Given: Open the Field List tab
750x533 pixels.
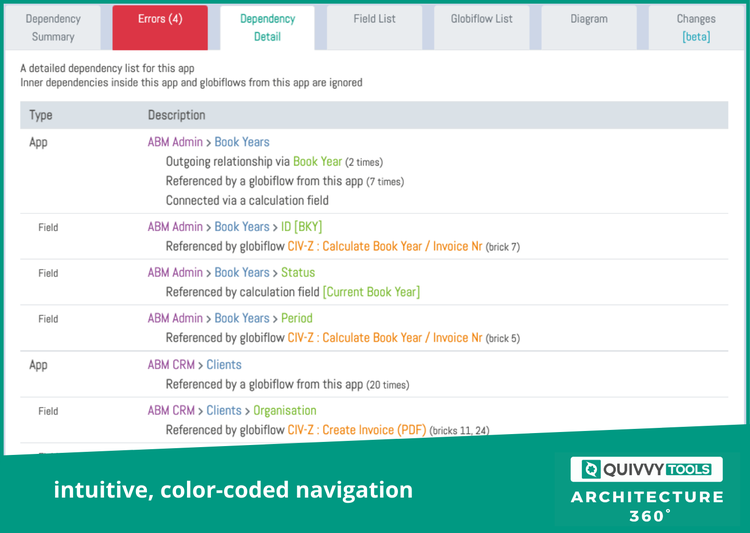Looking at the screenshot, I should (x=375, y=28).
